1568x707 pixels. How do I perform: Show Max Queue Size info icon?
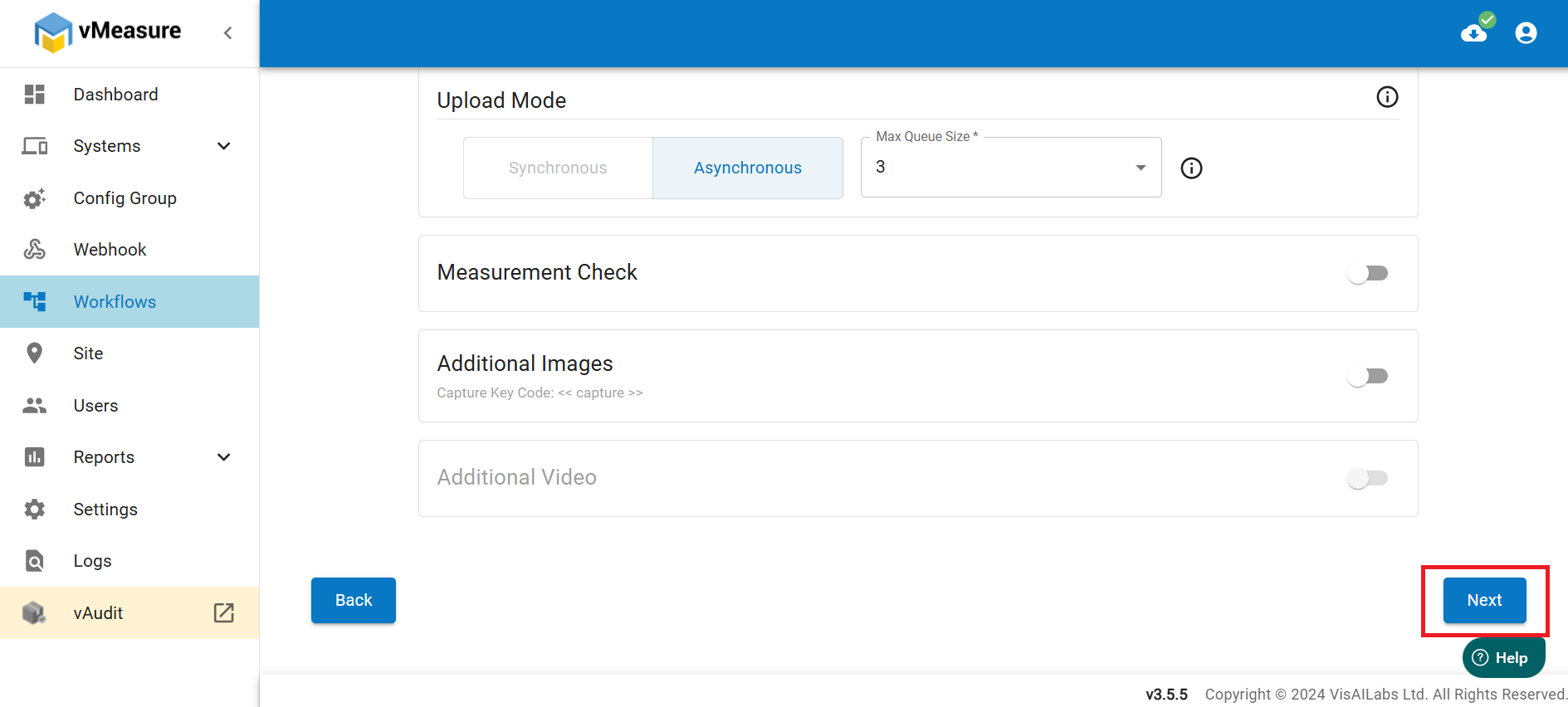(x=1191, y=168)
